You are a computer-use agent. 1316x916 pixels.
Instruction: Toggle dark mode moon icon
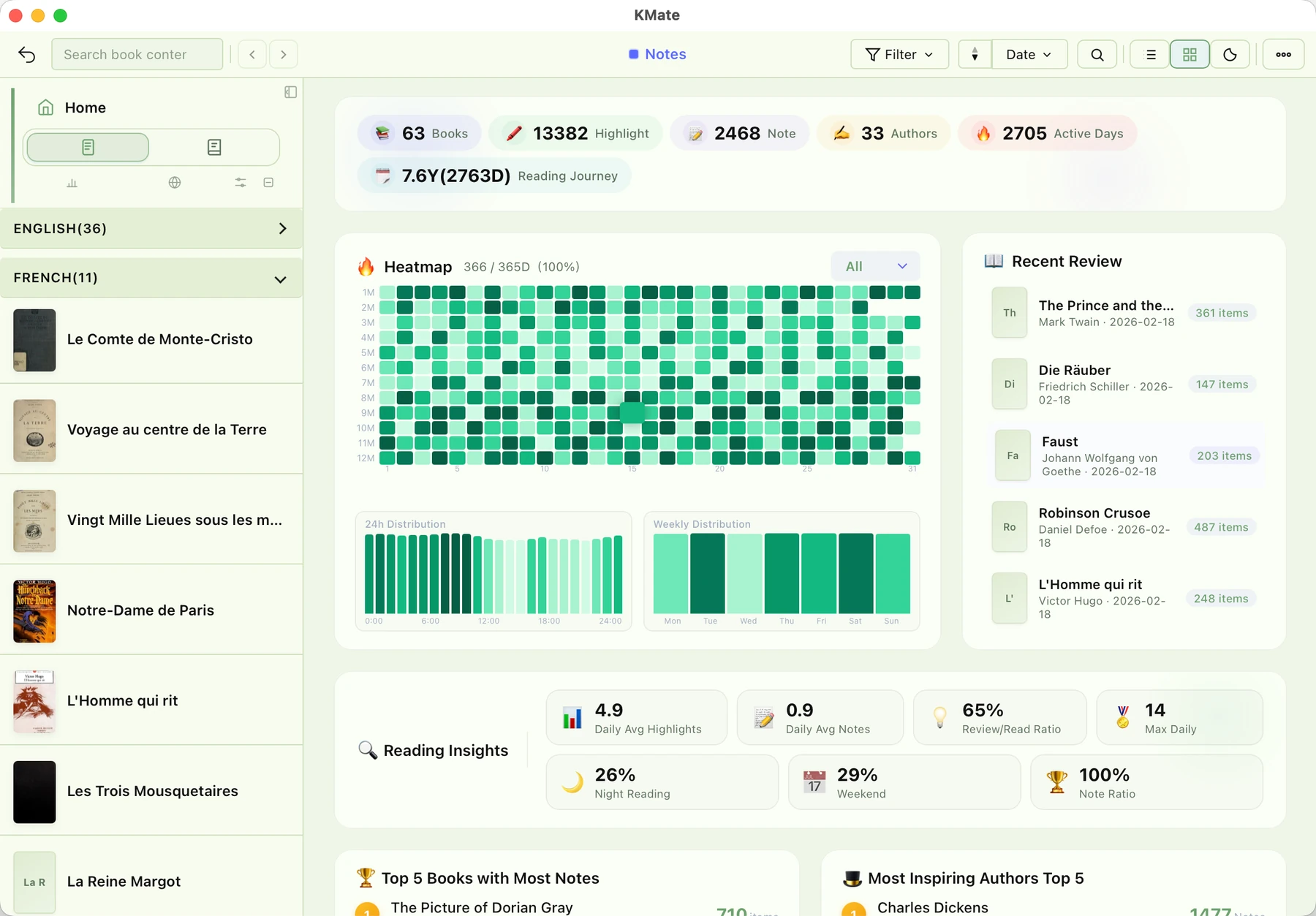click(x=1230, y=54)
